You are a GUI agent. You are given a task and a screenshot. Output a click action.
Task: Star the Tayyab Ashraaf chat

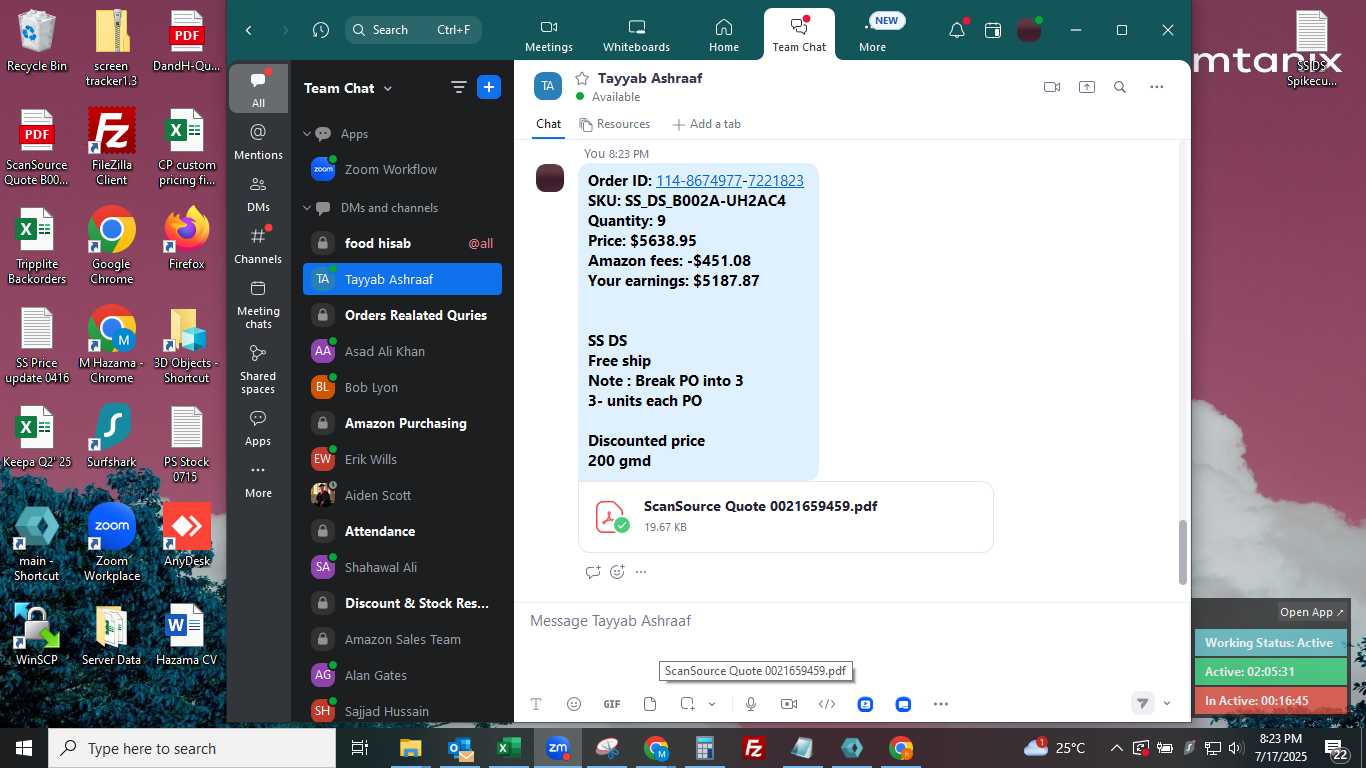(x=582, y=78)
